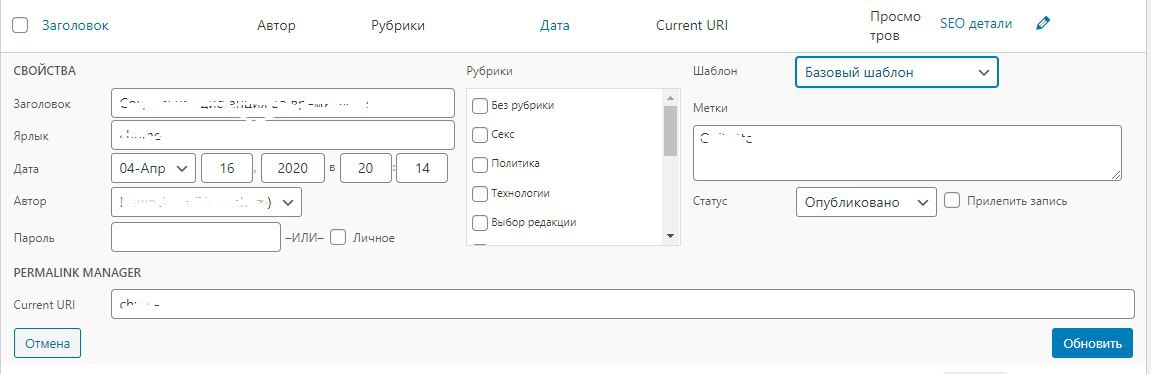
Task: Click the rubric list scroll-down arrow
Action: click(669, 237)
